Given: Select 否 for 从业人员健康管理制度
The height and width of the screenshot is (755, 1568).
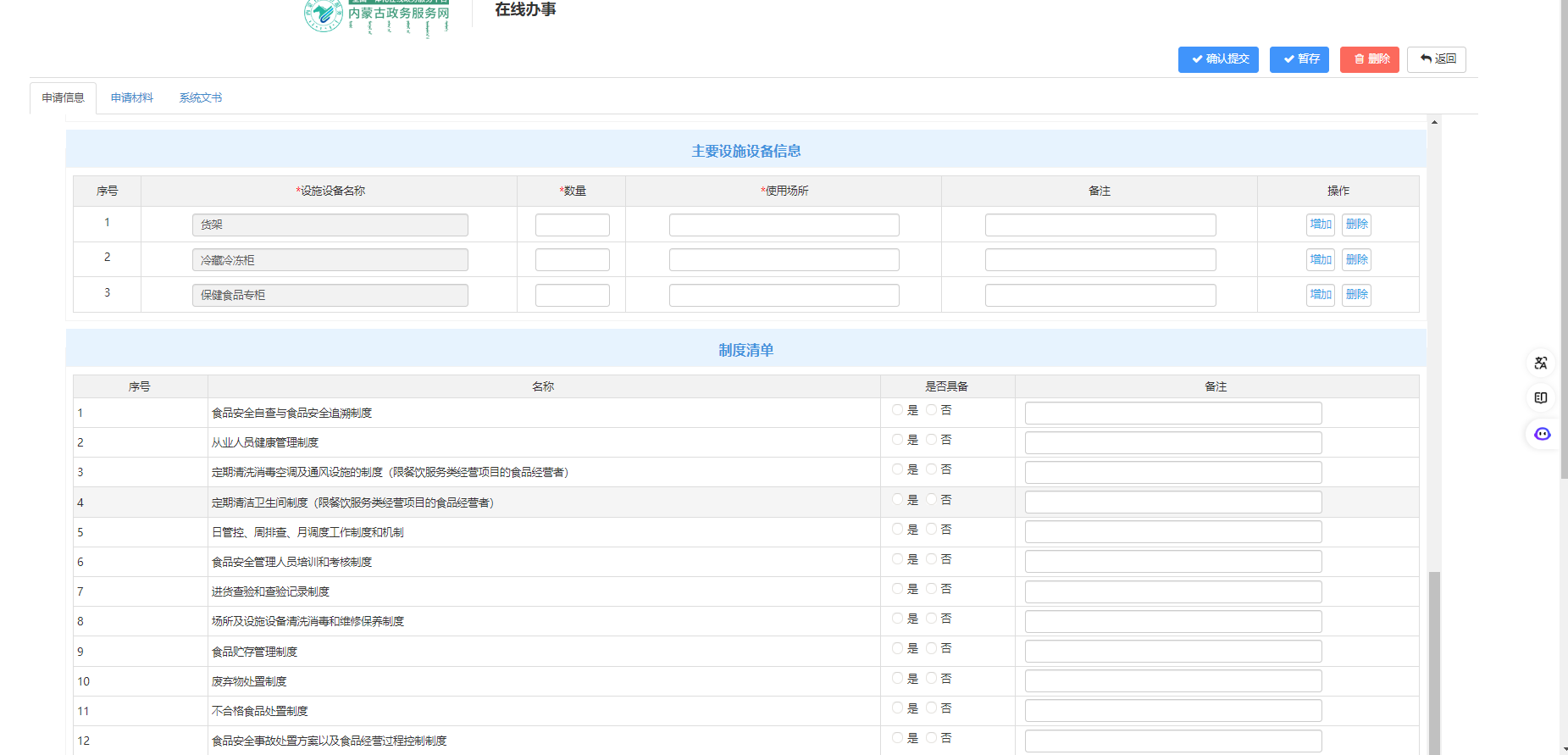Looking at the screenshot, I should 931,440.
